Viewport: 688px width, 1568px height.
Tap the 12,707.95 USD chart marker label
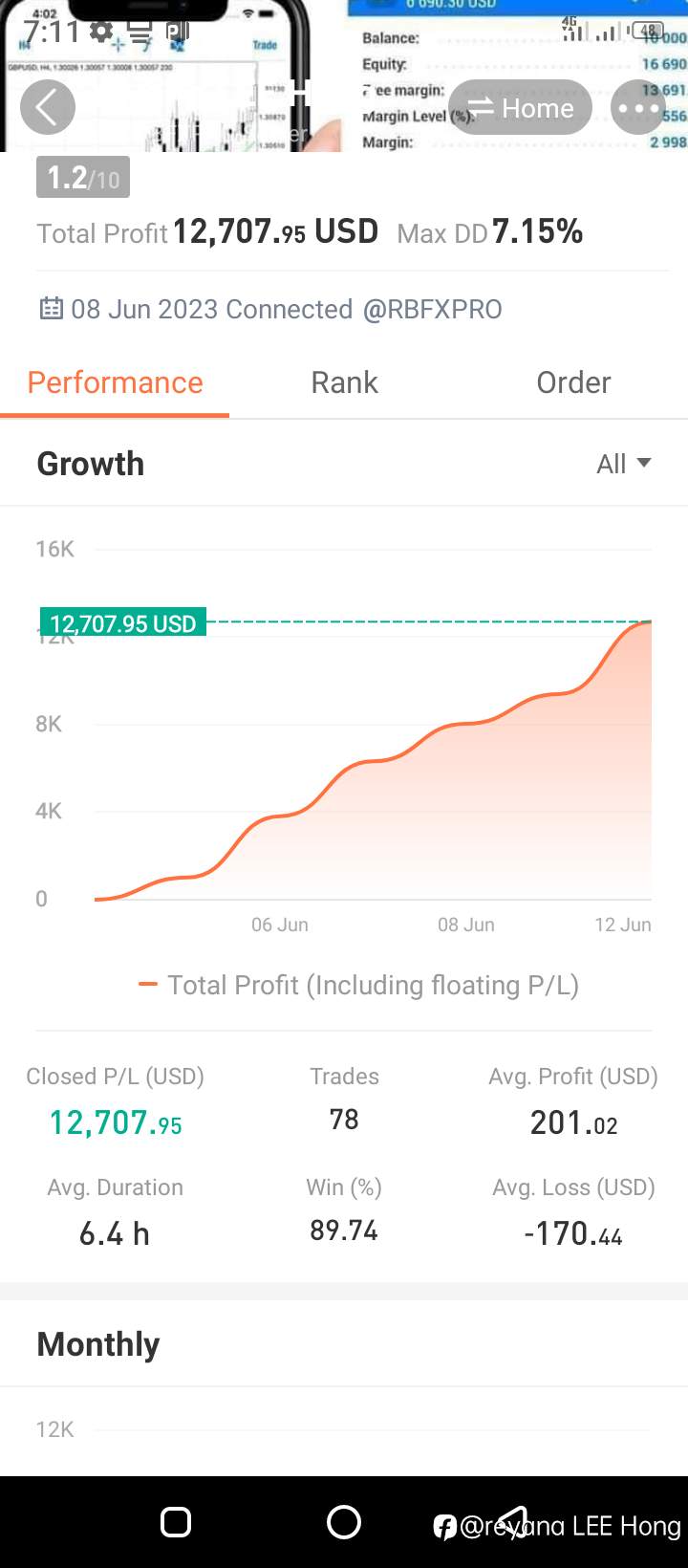(x=123, y=622)
